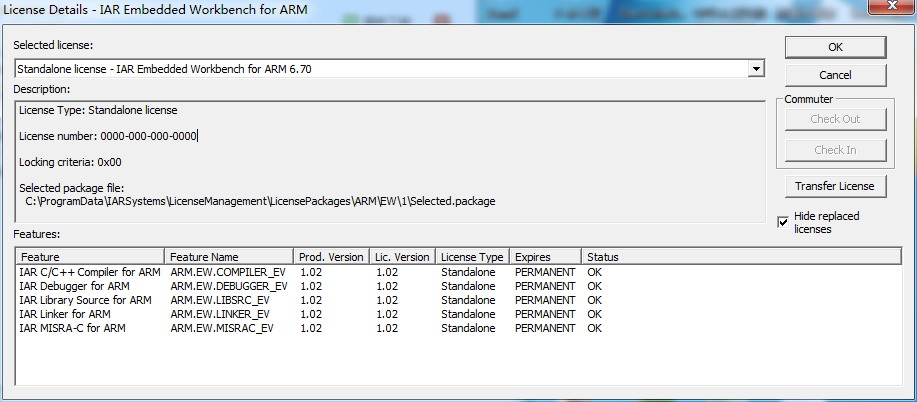The width and height of the screenshot is (917, 402).
Task: Click ARM.EW.LINKER_EV feature name
Action: [x=220, y=314]
